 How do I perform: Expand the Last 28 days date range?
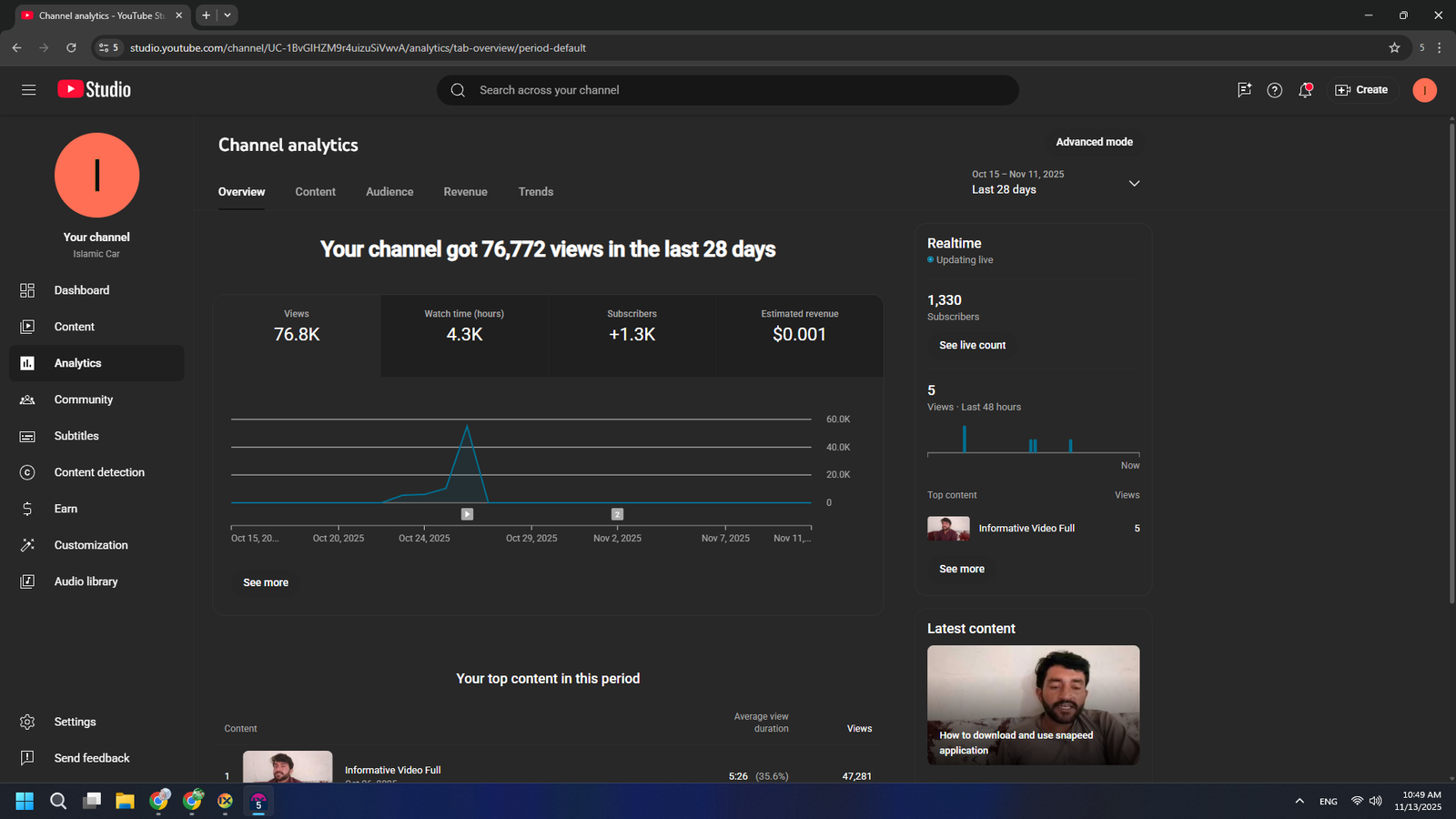[x=1134, y=183]
